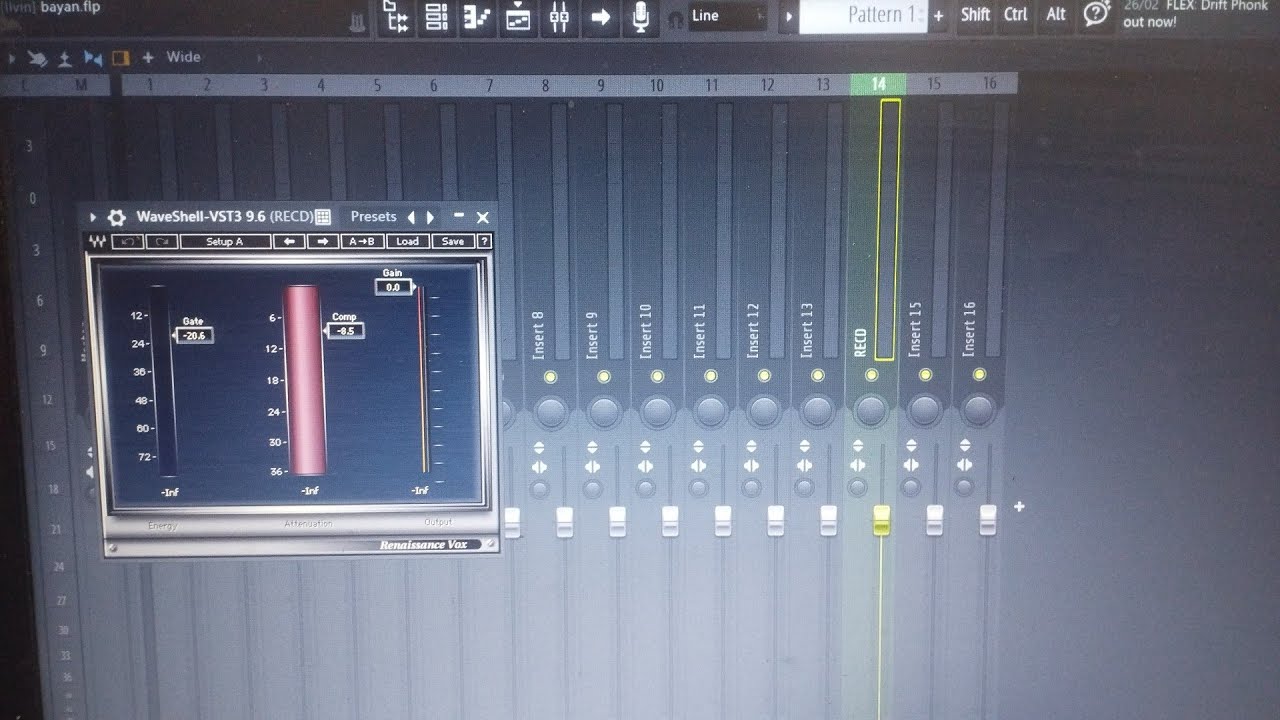The height and width of the screenshot is (720, 1280).
Task: Toggle the orange mixer panel icon
Action: [121, 58]
